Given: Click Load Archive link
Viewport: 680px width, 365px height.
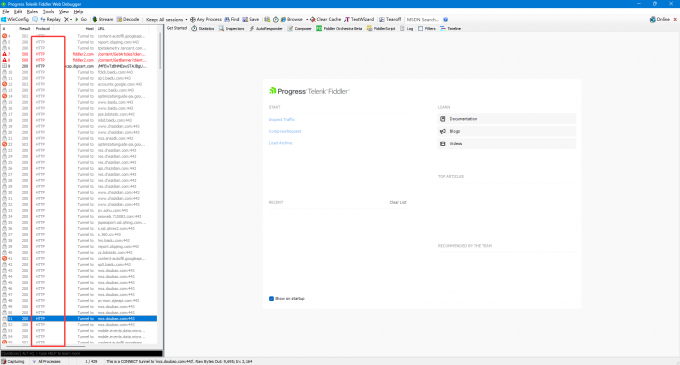Looking at the screenshot, I should point(281,143).
